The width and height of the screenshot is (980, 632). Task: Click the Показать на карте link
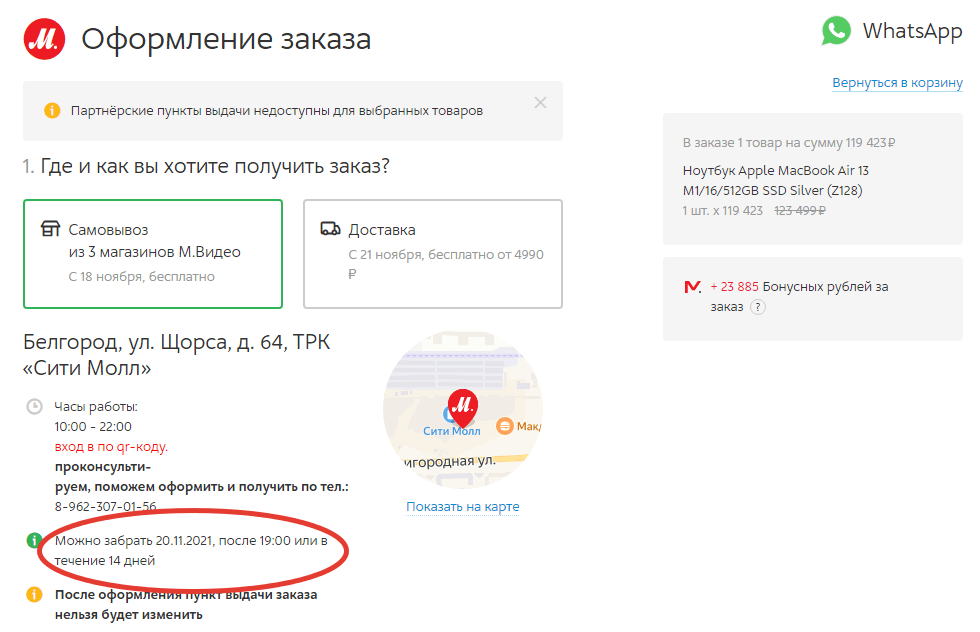tap(462, 506)
